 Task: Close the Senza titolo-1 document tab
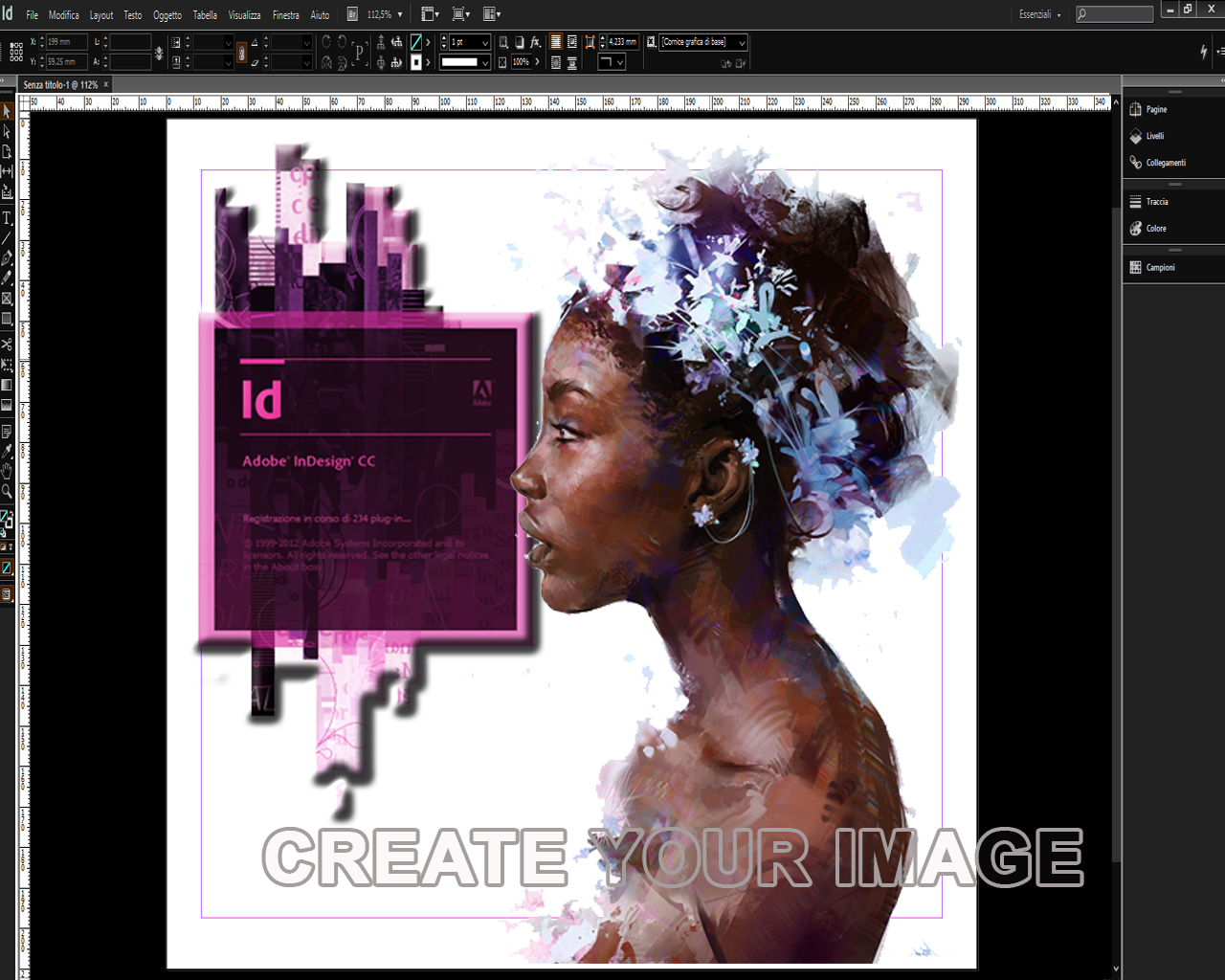coord(106,85)
